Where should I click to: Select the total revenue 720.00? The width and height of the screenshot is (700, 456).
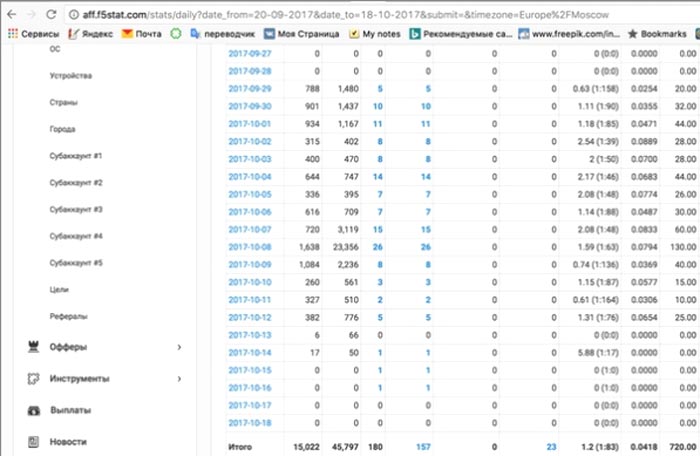point(683,447)
